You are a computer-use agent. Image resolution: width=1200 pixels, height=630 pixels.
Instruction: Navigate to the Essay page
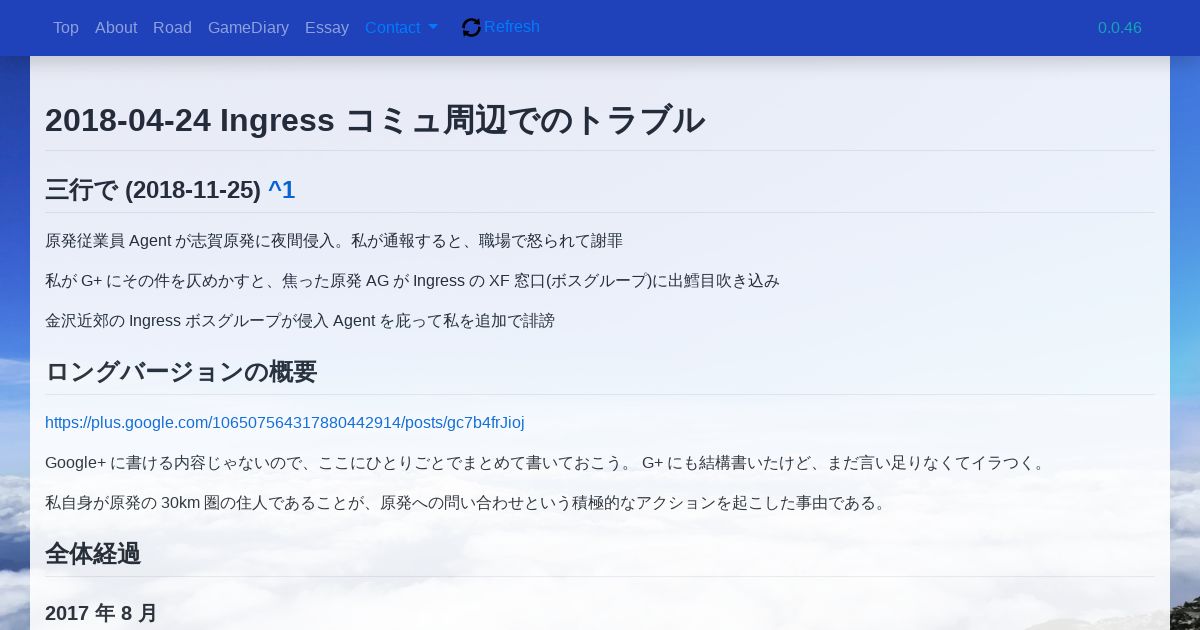pyautogui.click(x=327, y=28)
